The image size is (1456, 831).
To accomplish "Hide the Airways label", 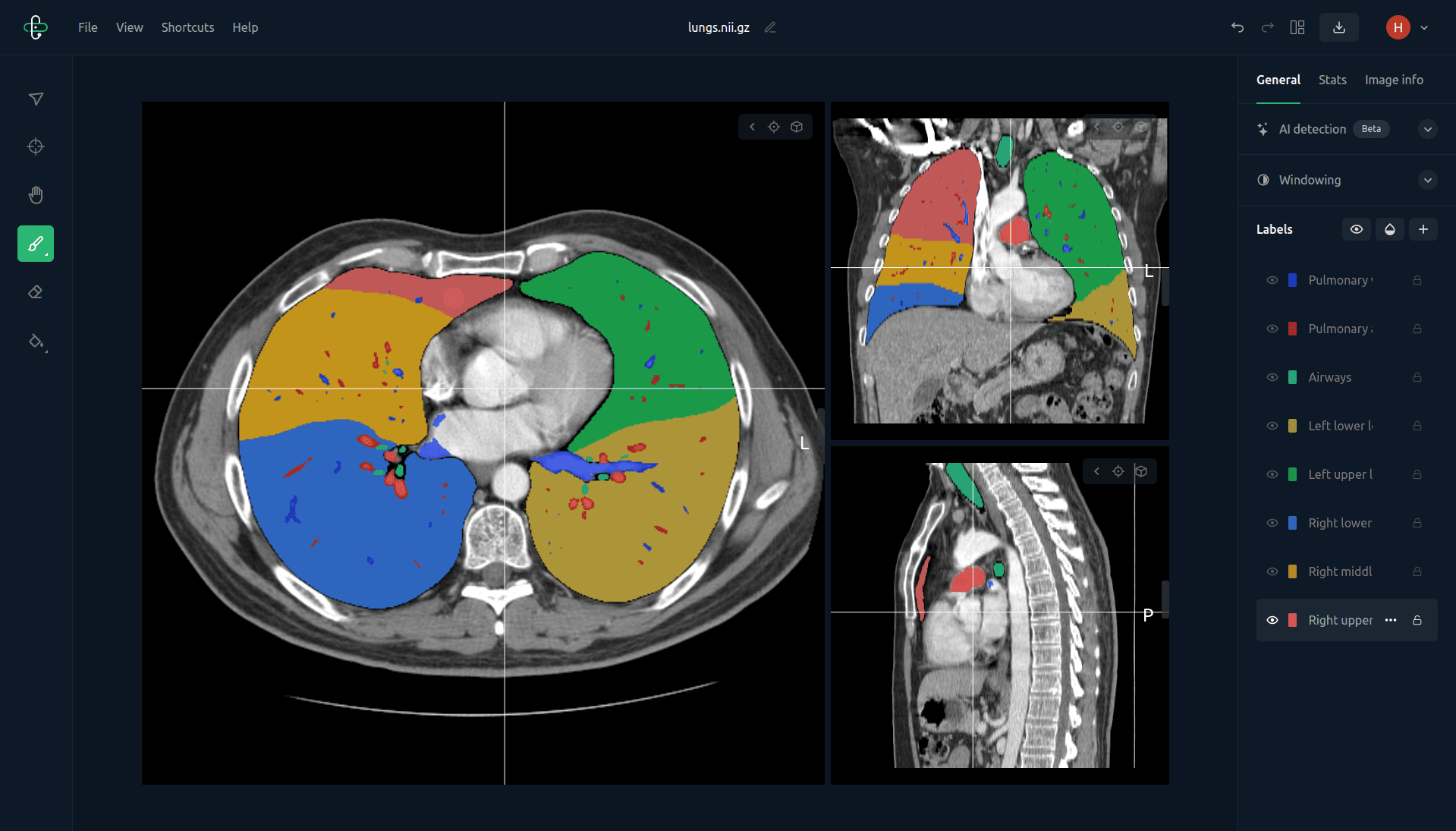I will point(1272,377).
